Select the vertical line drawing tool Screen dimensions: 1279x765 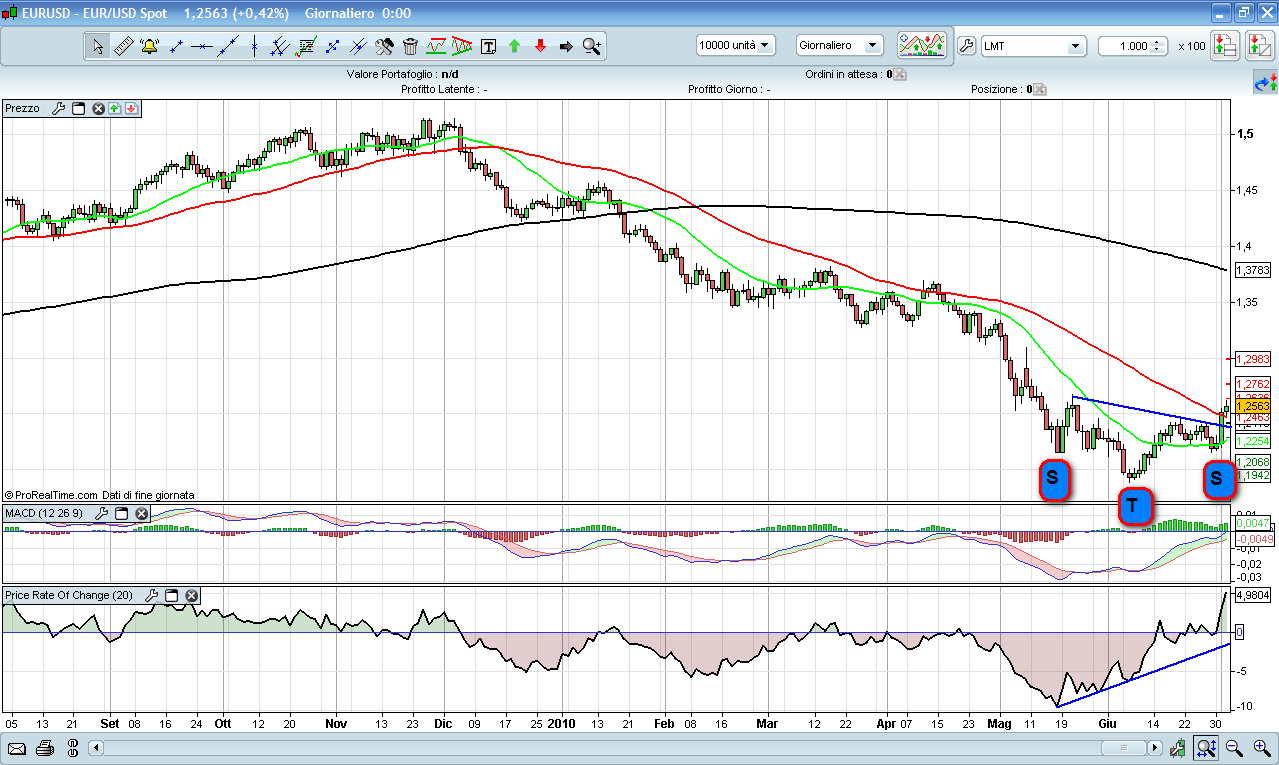point(254,46)
